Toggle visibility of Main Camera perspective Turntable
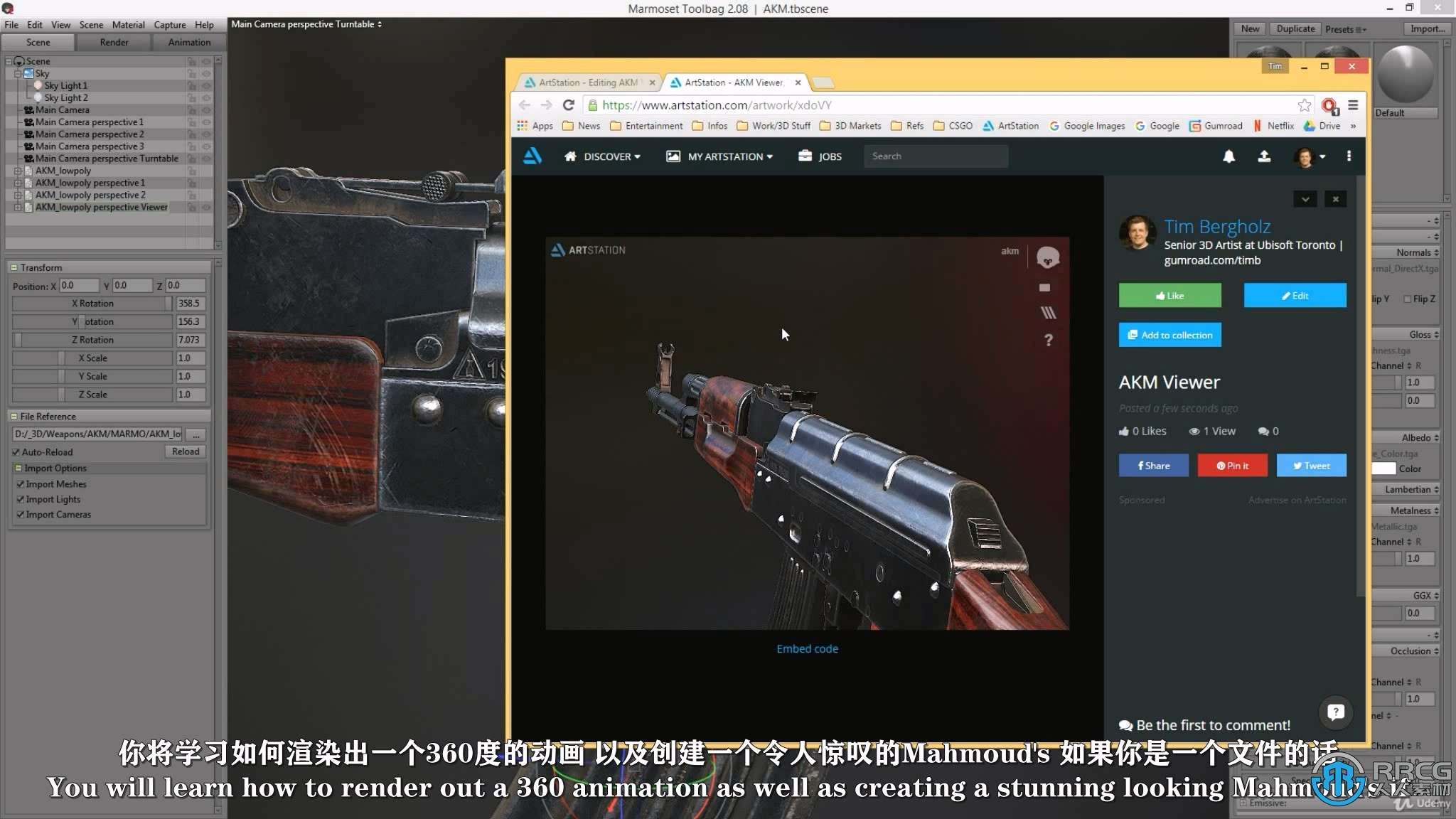The height and width of the screenshot is (819, 1456). point(206,159)
